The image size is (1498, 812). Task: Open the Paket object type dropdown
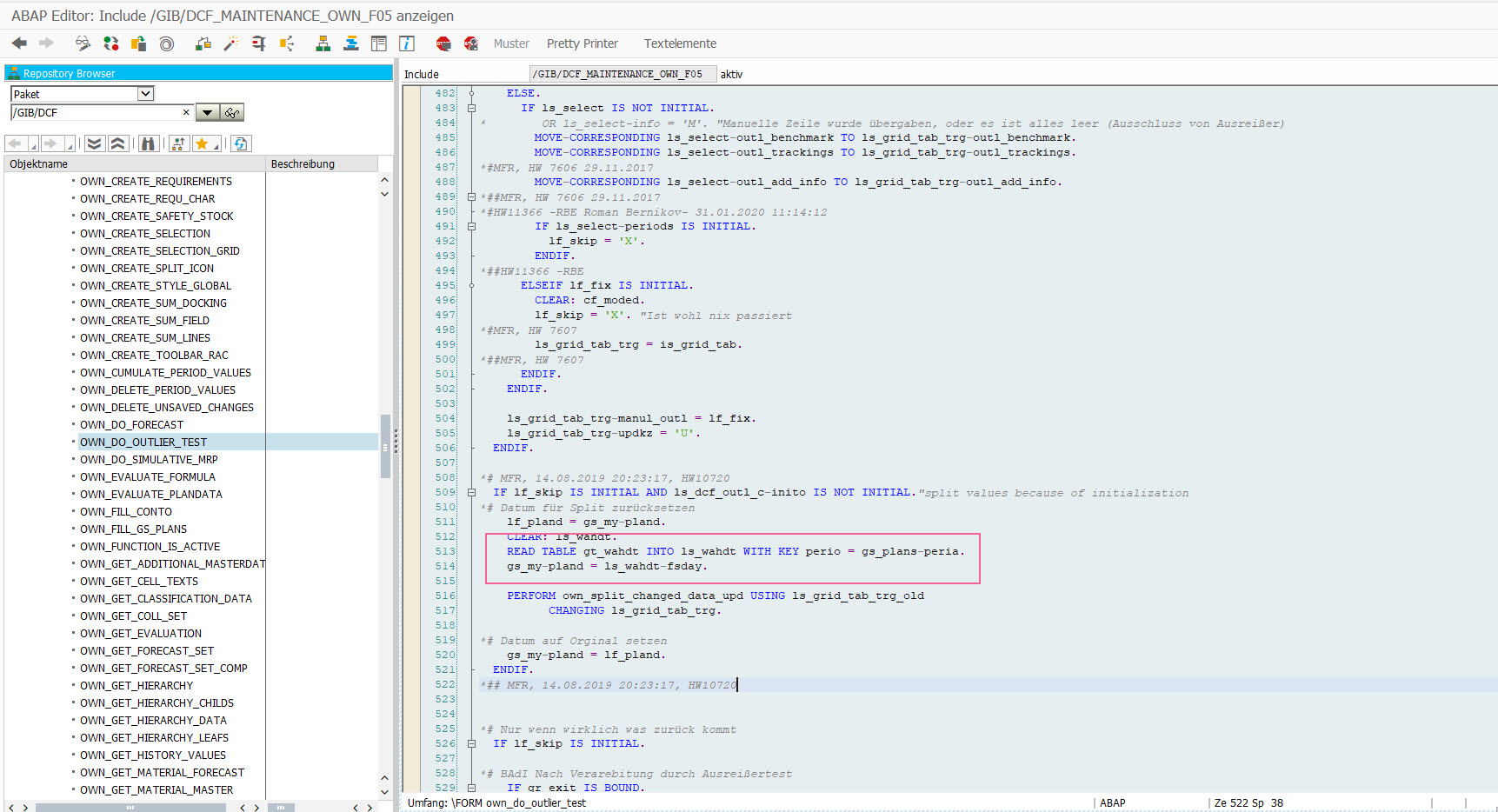click(146, 94)
